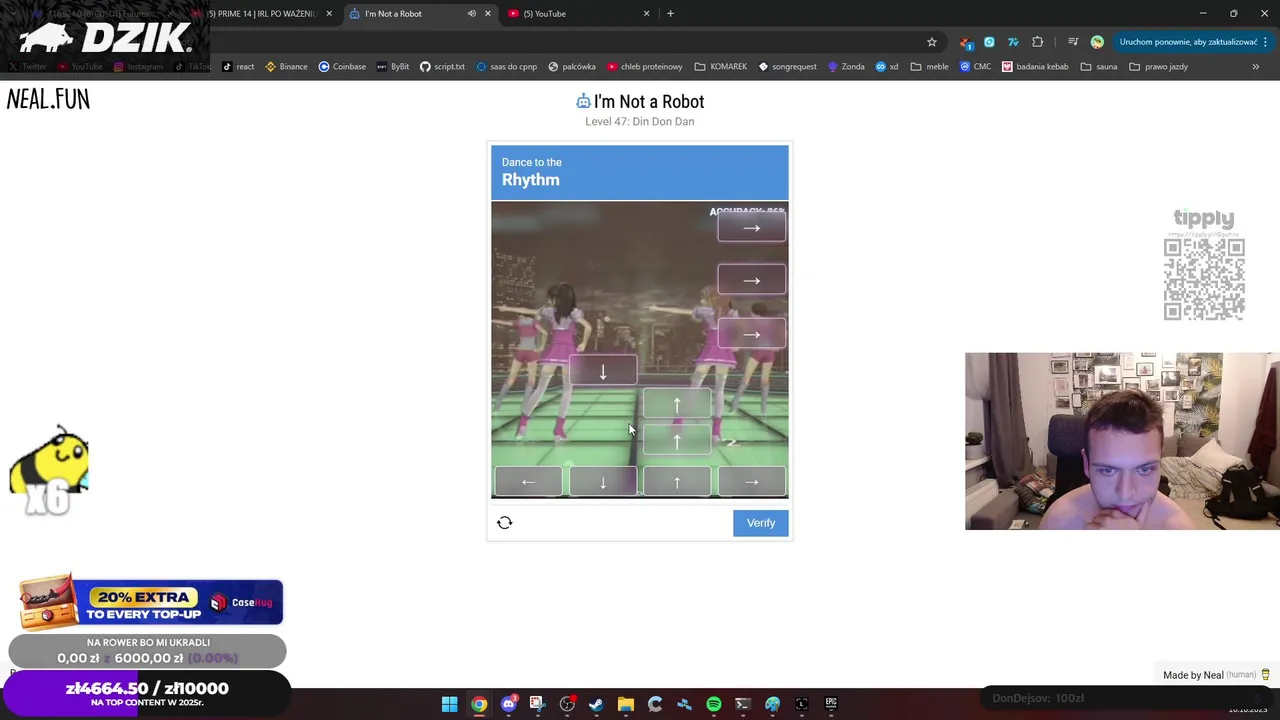The width and height of the screenshot is (1280, 720).
Task: Open the Binance bookmark
Action: coord(286,67)
